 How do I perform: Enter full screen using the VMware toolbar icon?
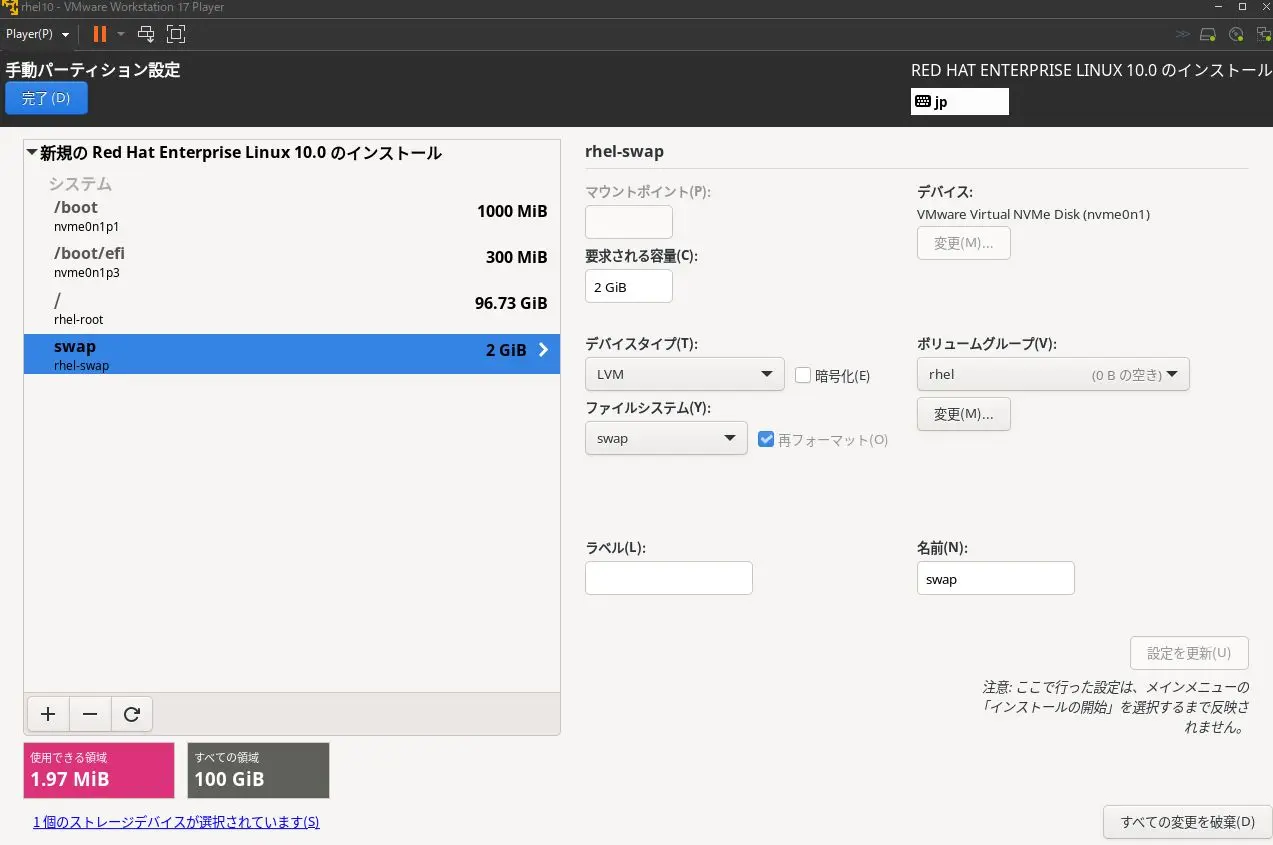click(176, 33)
